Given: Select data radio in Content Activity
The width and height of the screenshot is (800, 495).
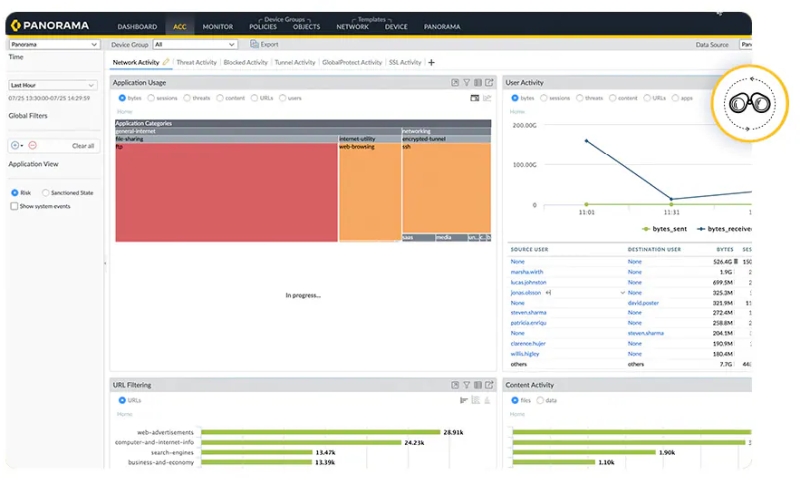Looking at the screenshot, I should [540, 401].
